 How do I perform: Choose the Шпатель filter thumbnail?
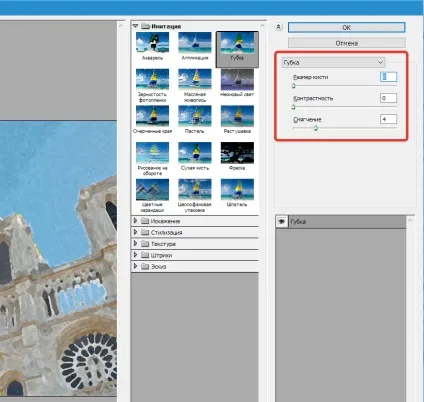coord(237,190)
